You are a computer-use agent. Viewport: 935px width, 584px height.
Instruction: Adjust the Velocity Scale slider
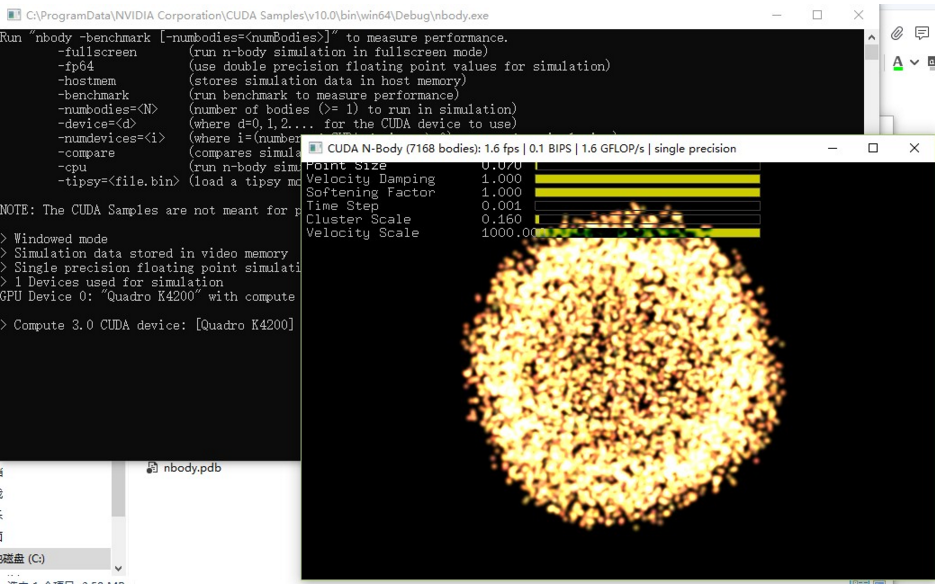648,233
